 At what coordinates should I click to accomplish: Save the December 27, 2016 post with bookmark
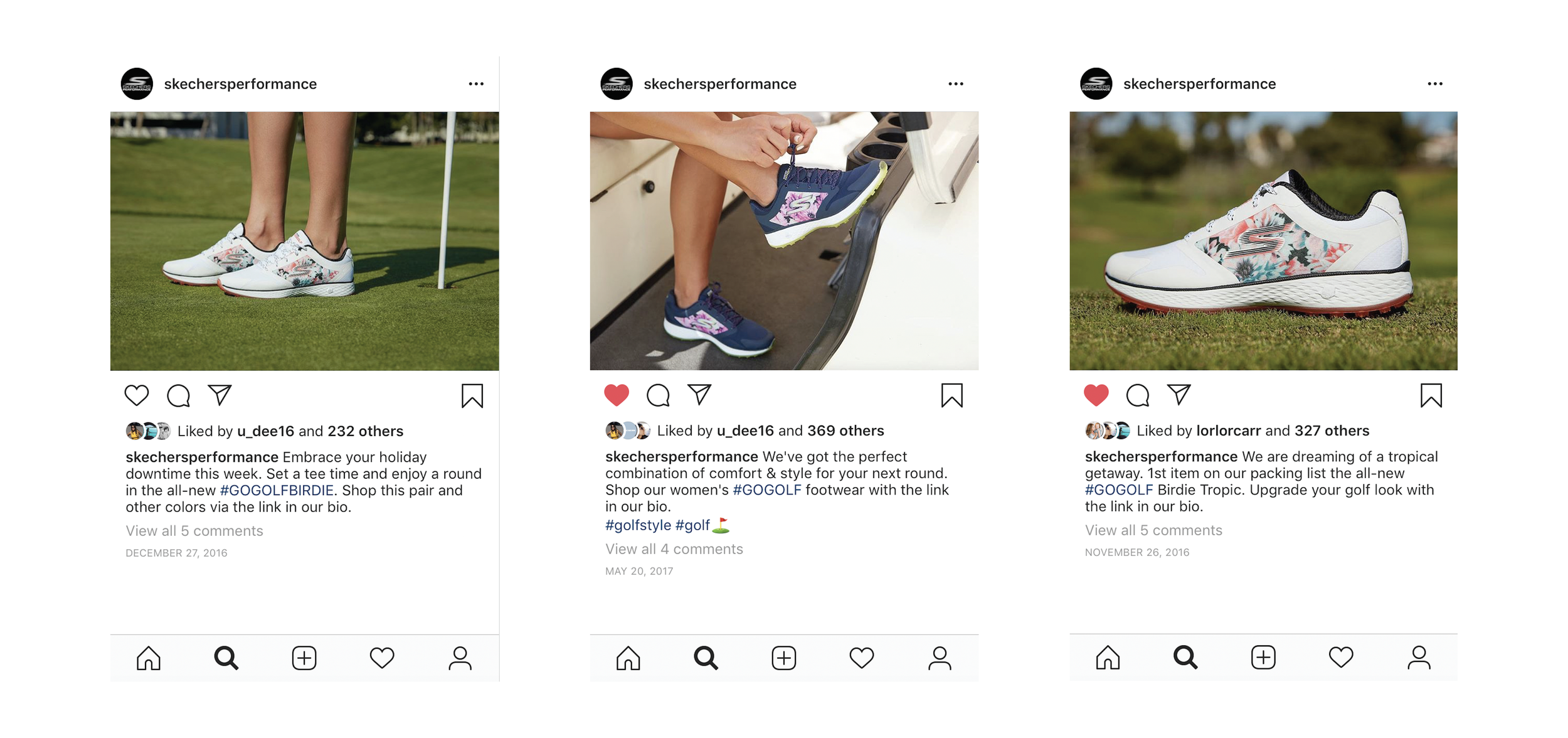pyautogui.click(x=472, y=396)
